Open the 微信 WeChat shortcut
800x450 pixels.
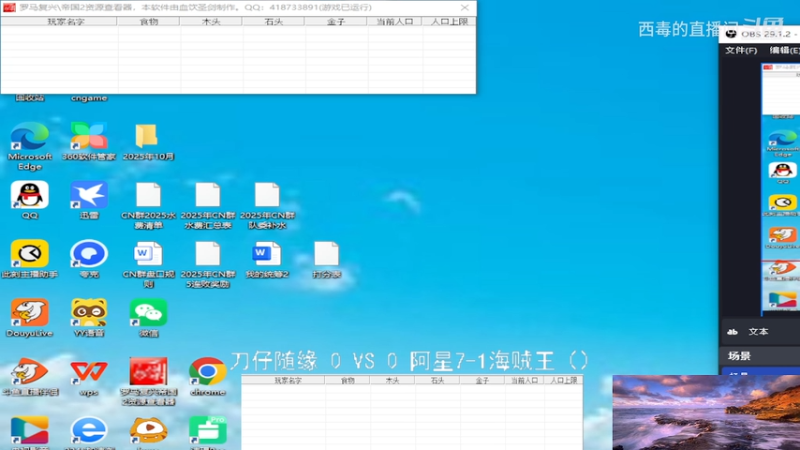point(148,317)
